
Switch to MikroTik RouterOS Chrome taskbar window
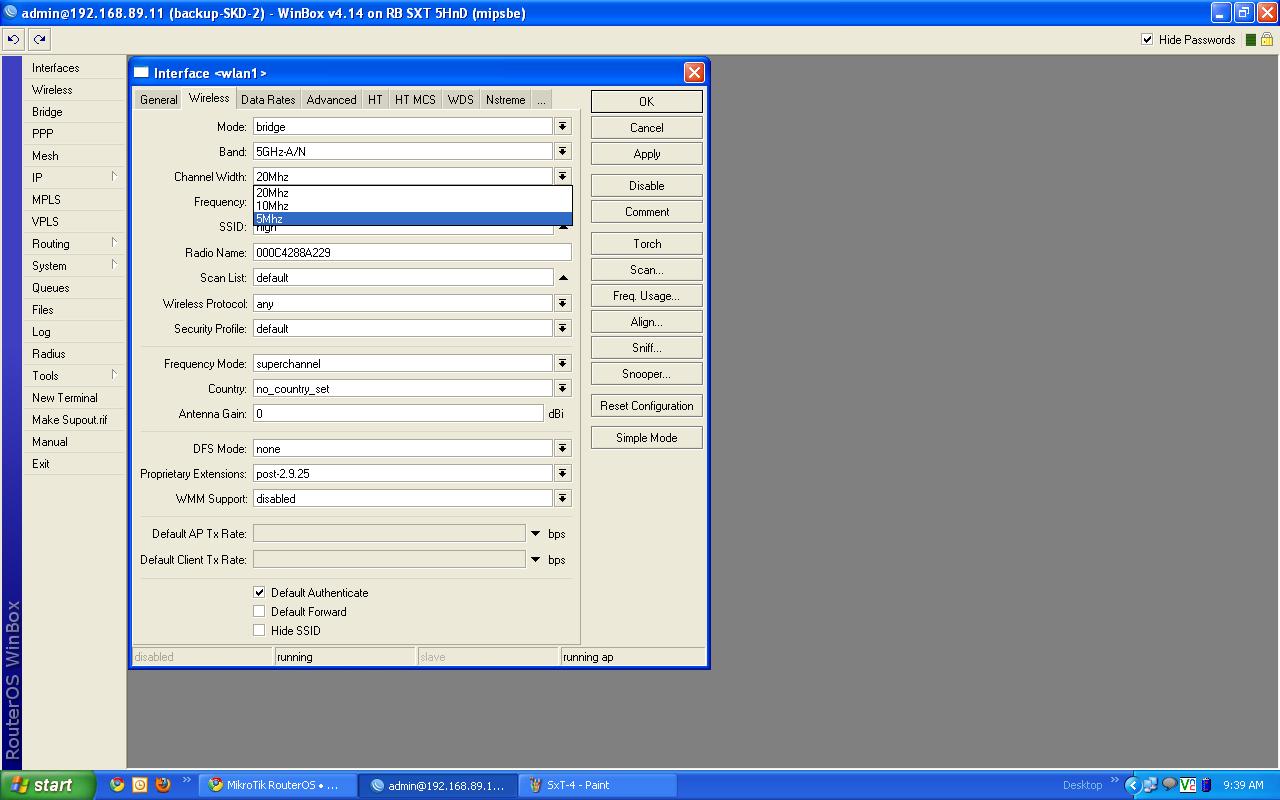(279, 785)
